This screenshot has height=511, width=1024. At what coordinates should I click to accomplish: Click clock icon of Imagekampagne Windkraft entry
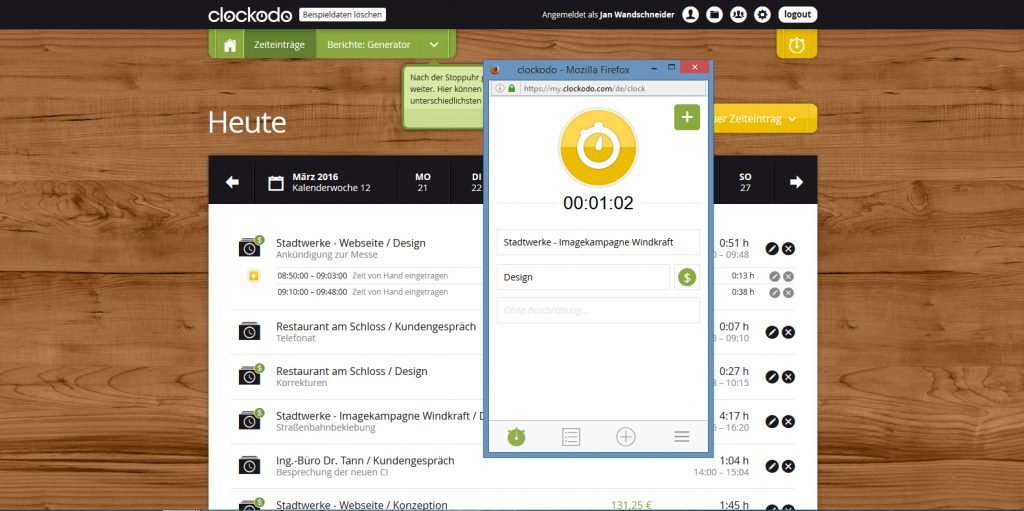click(250, 420)
